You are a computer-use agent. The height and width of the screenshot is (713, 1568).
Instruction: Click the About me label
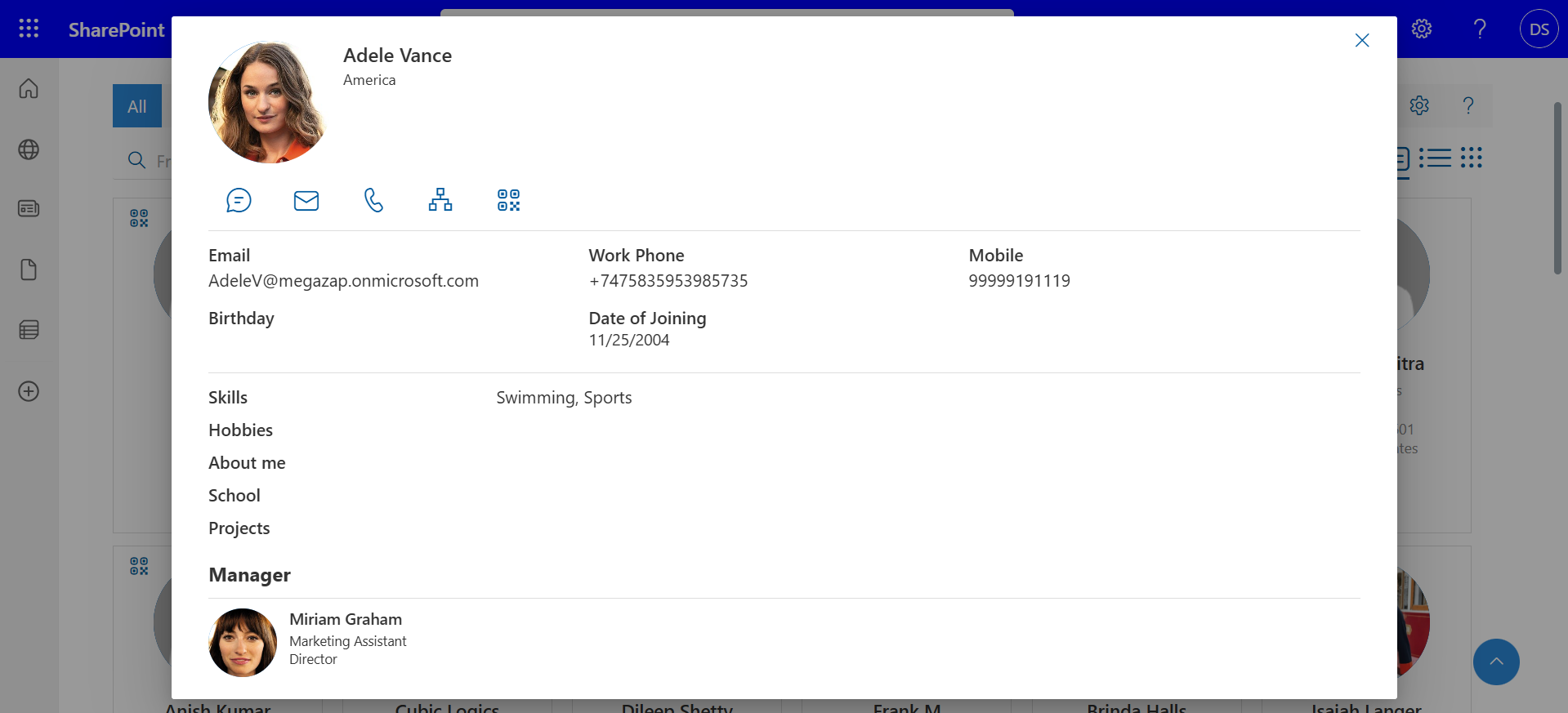[x=247, y=463]
